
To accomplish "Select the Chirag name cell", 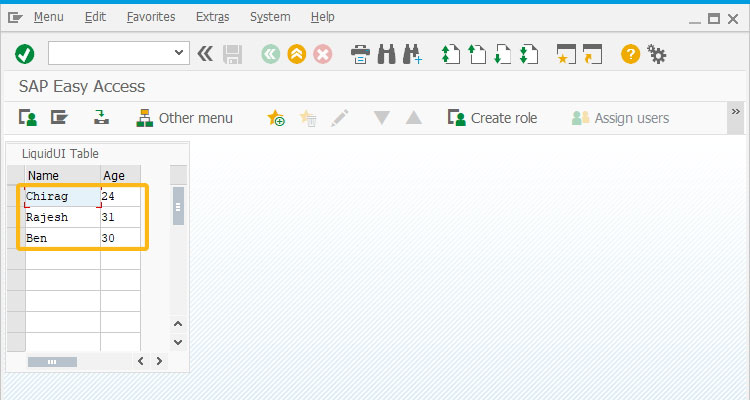I will (63, 197).
